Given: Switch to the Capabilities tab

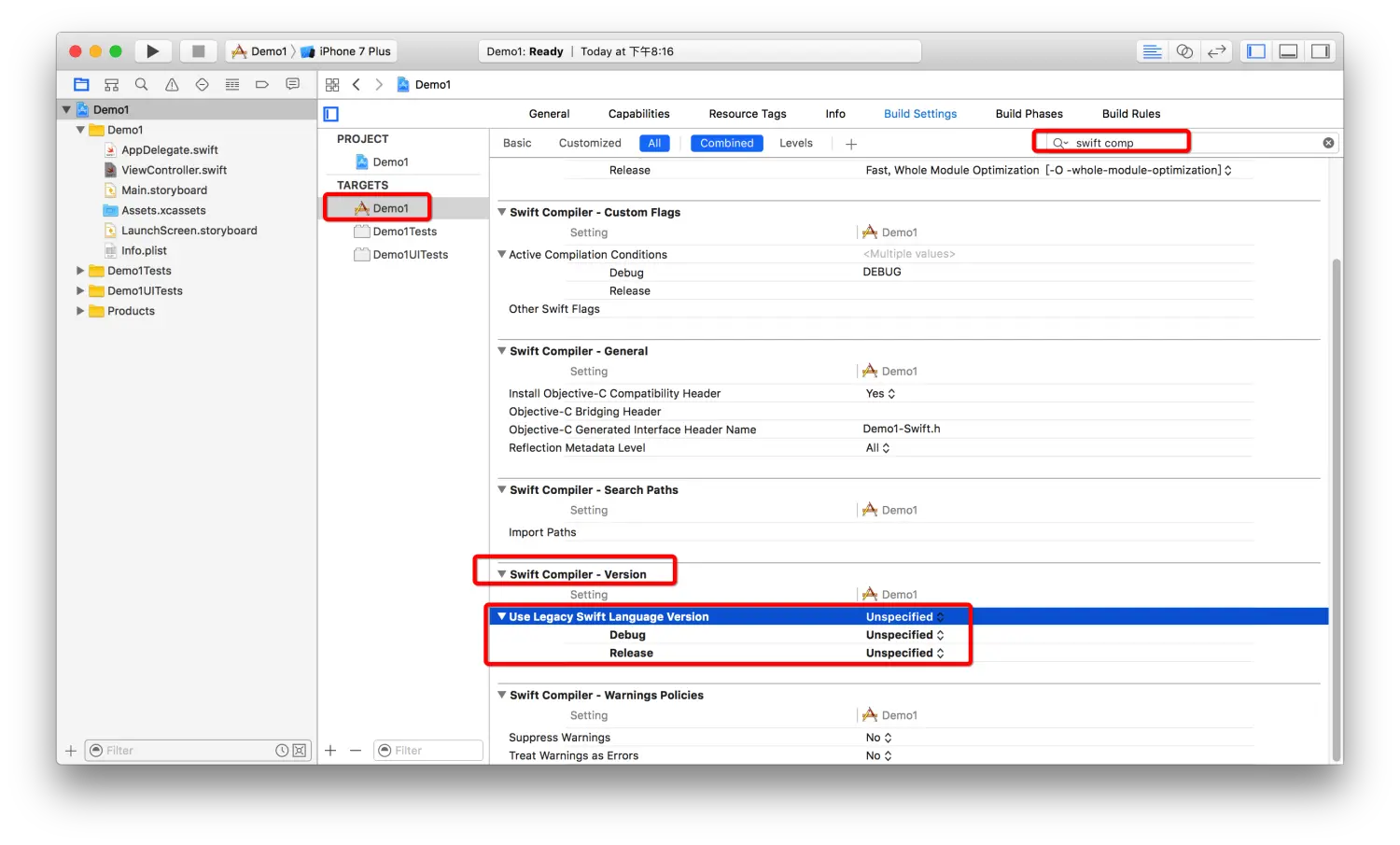Looking at the screenshot, I should (638, 114).
